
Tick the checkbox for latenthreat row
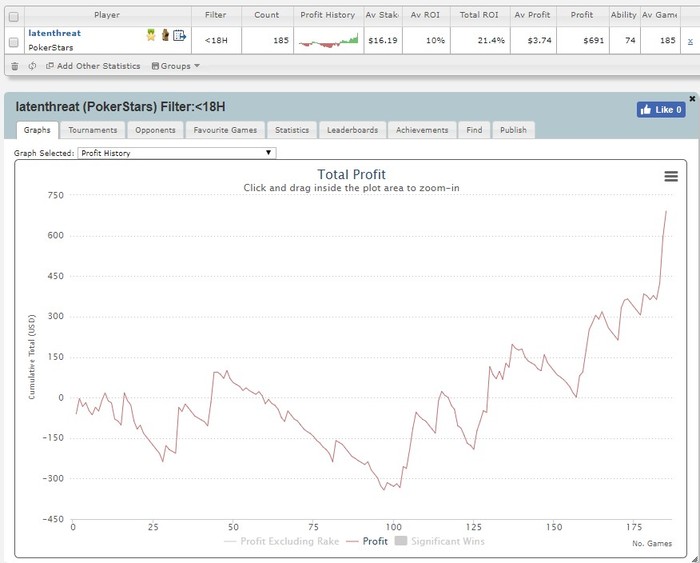(14, 42)
